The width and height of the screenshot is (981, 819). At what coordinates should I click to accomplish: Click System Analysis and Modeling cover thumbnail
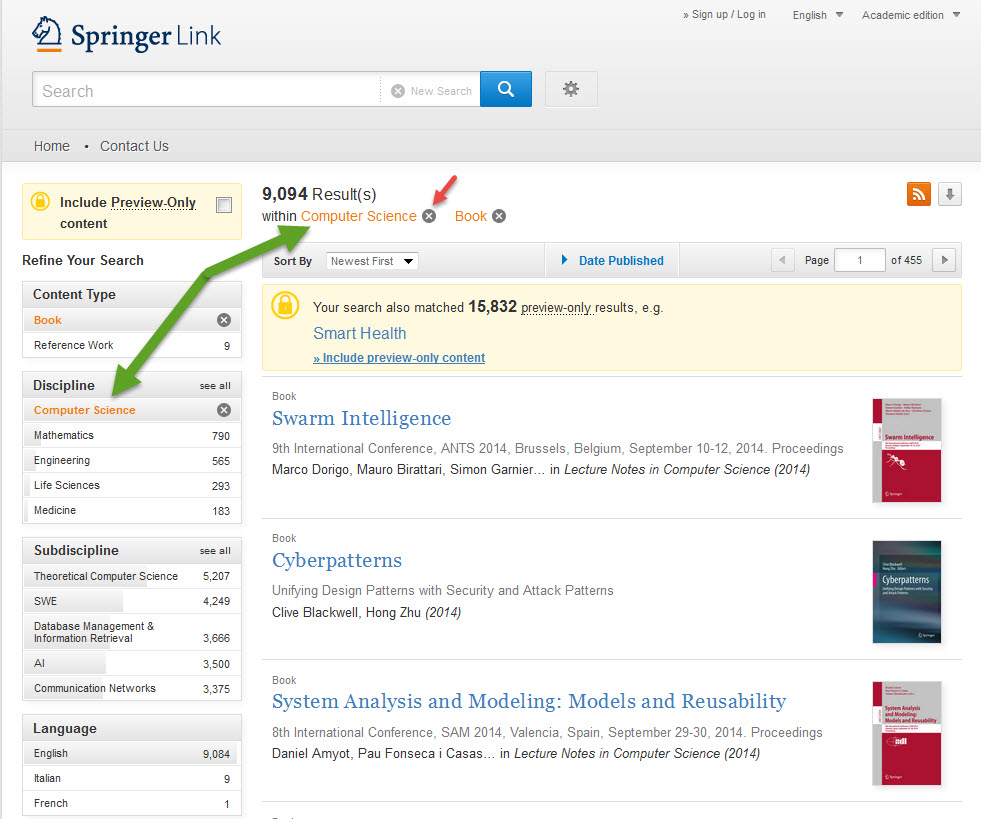[x=907, y=733]
